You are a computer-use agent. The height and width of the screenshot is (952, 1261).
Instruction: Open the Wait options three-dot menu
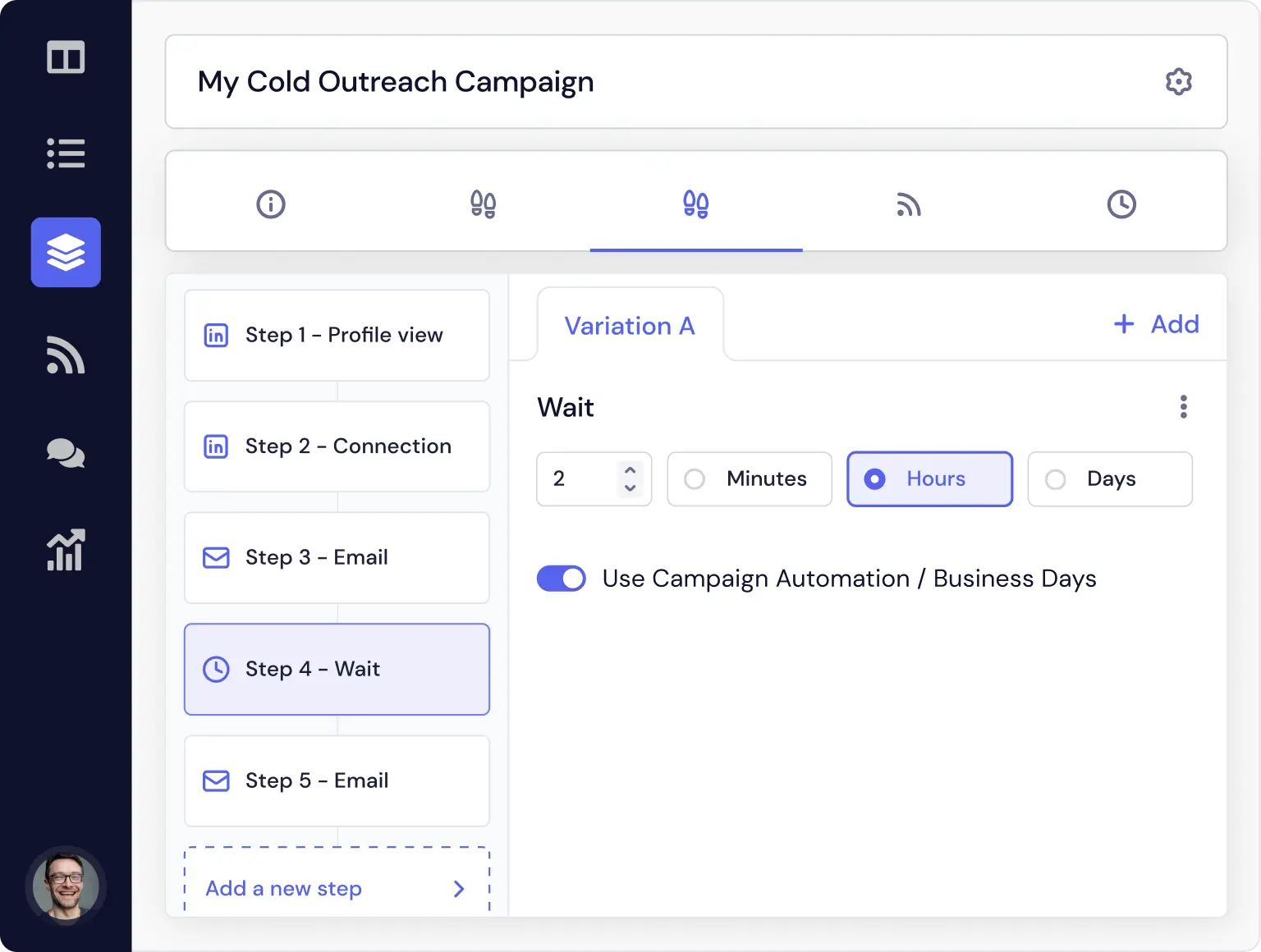1184,407
